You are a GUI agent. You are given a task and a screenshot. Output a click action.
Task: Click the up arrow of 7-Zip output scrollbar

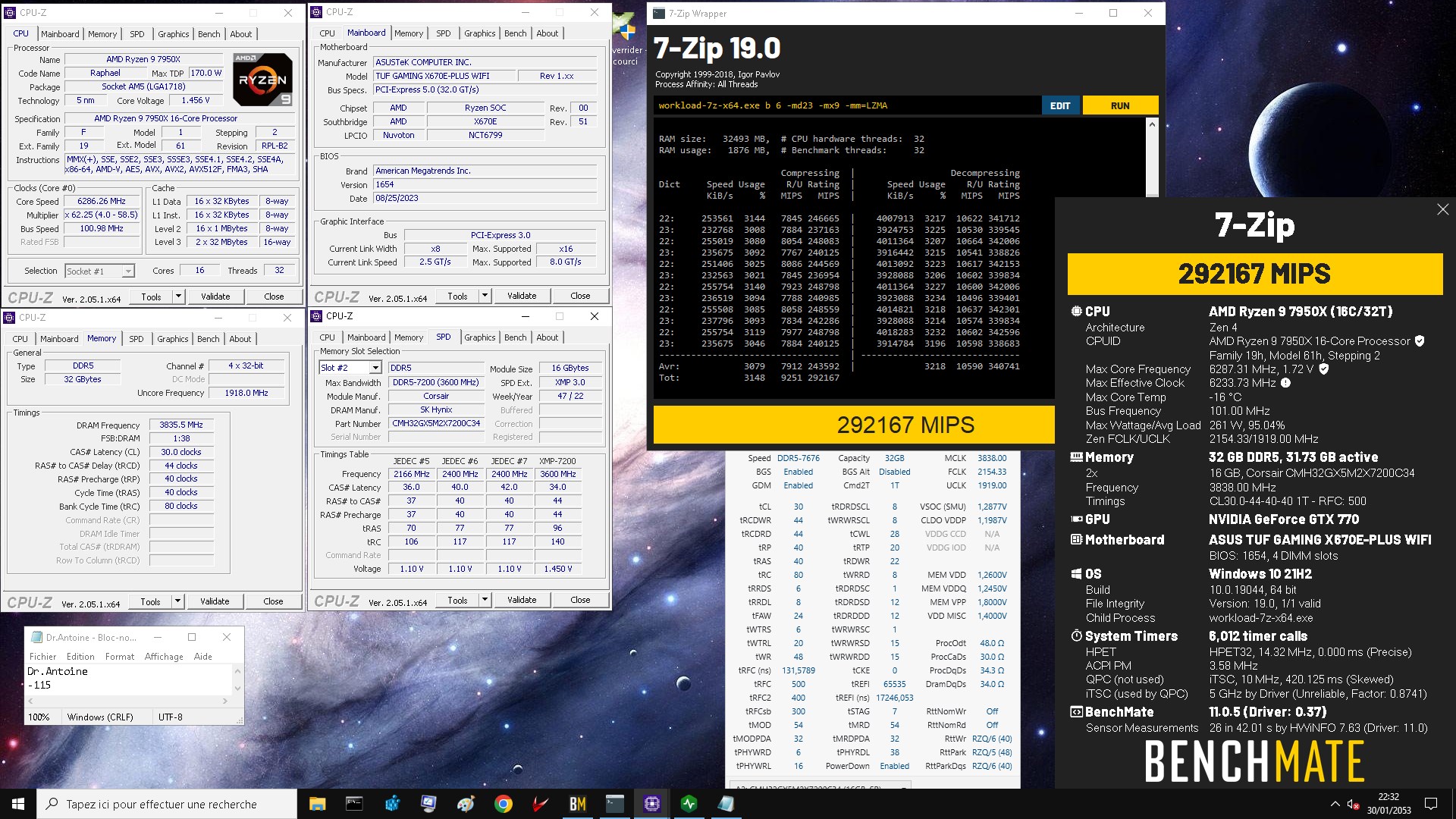coord(1152,124)
